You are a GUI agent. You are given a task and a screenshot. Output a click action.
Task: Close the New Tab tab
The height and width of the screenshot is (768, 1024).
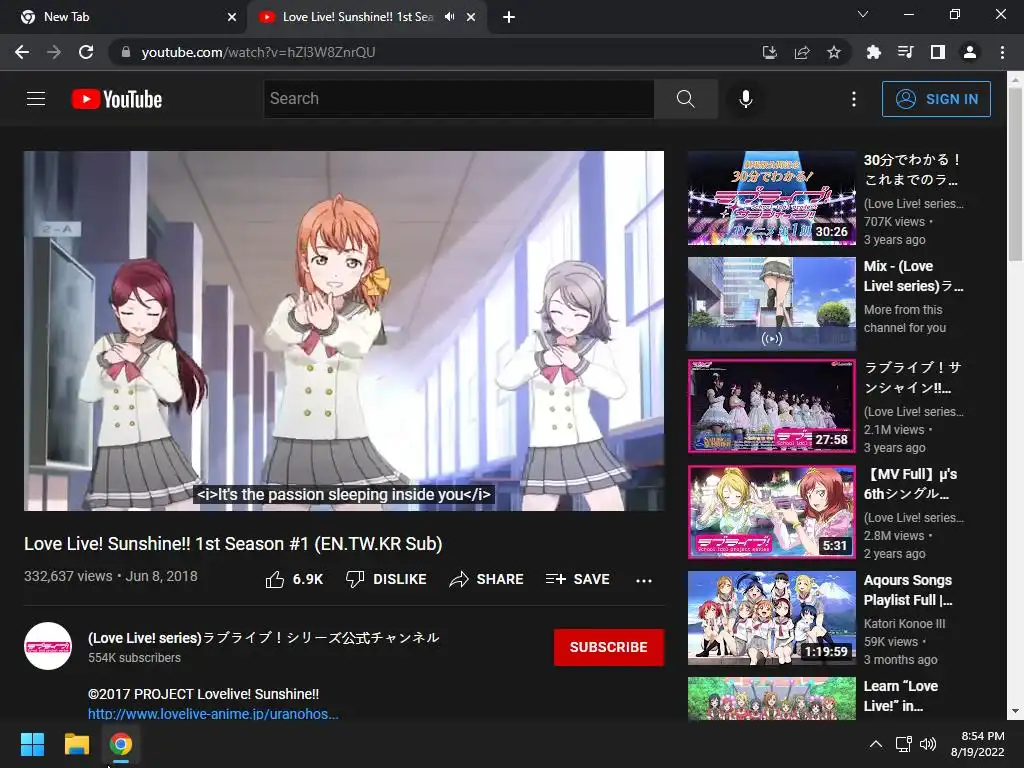(232, 17)
